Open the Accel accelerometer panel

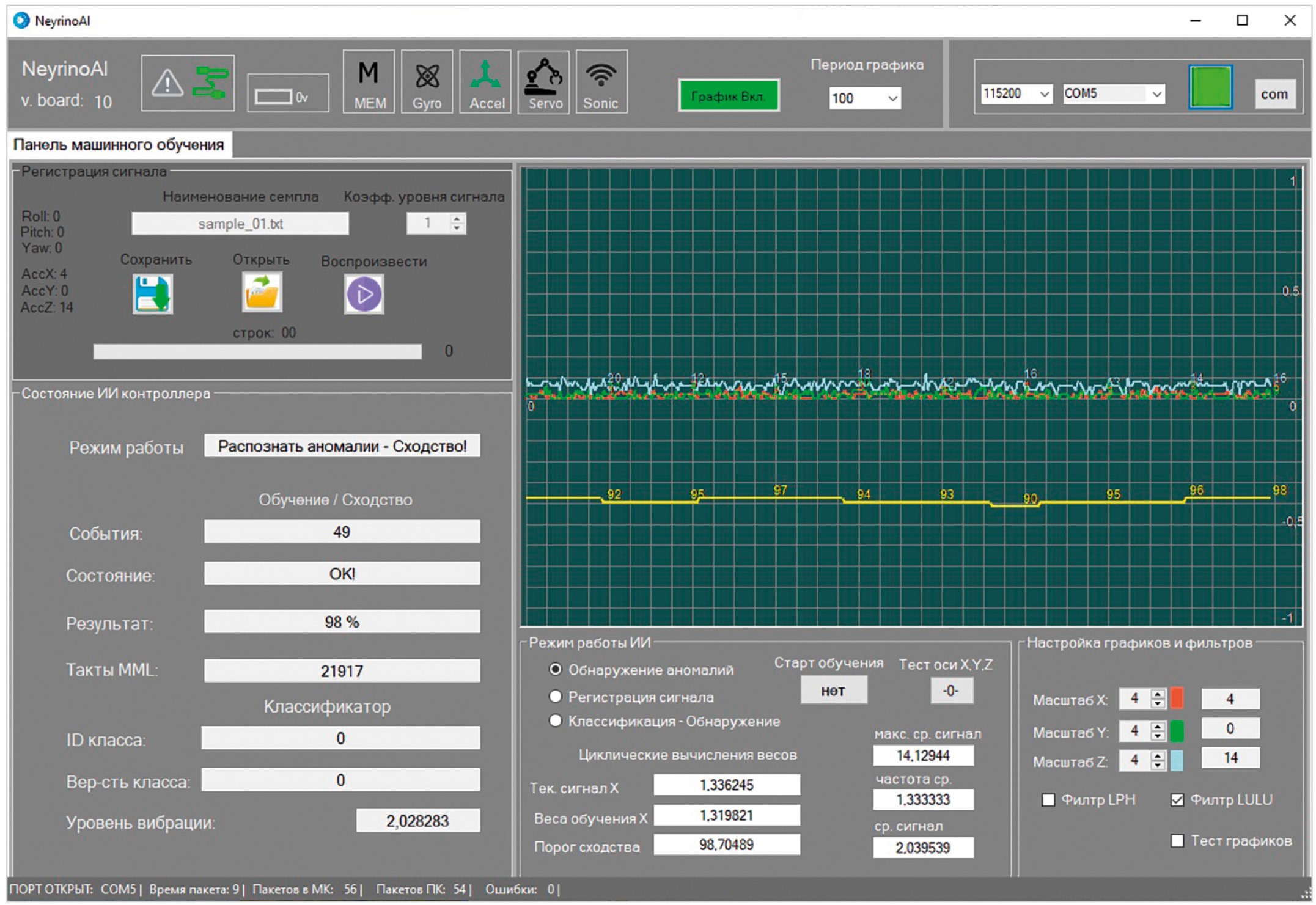point(485,82)
